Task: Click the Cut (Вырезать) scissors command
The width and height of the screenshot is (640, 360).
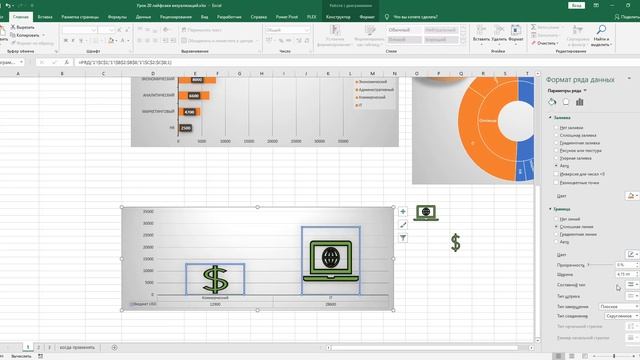Action: point(22,27)
